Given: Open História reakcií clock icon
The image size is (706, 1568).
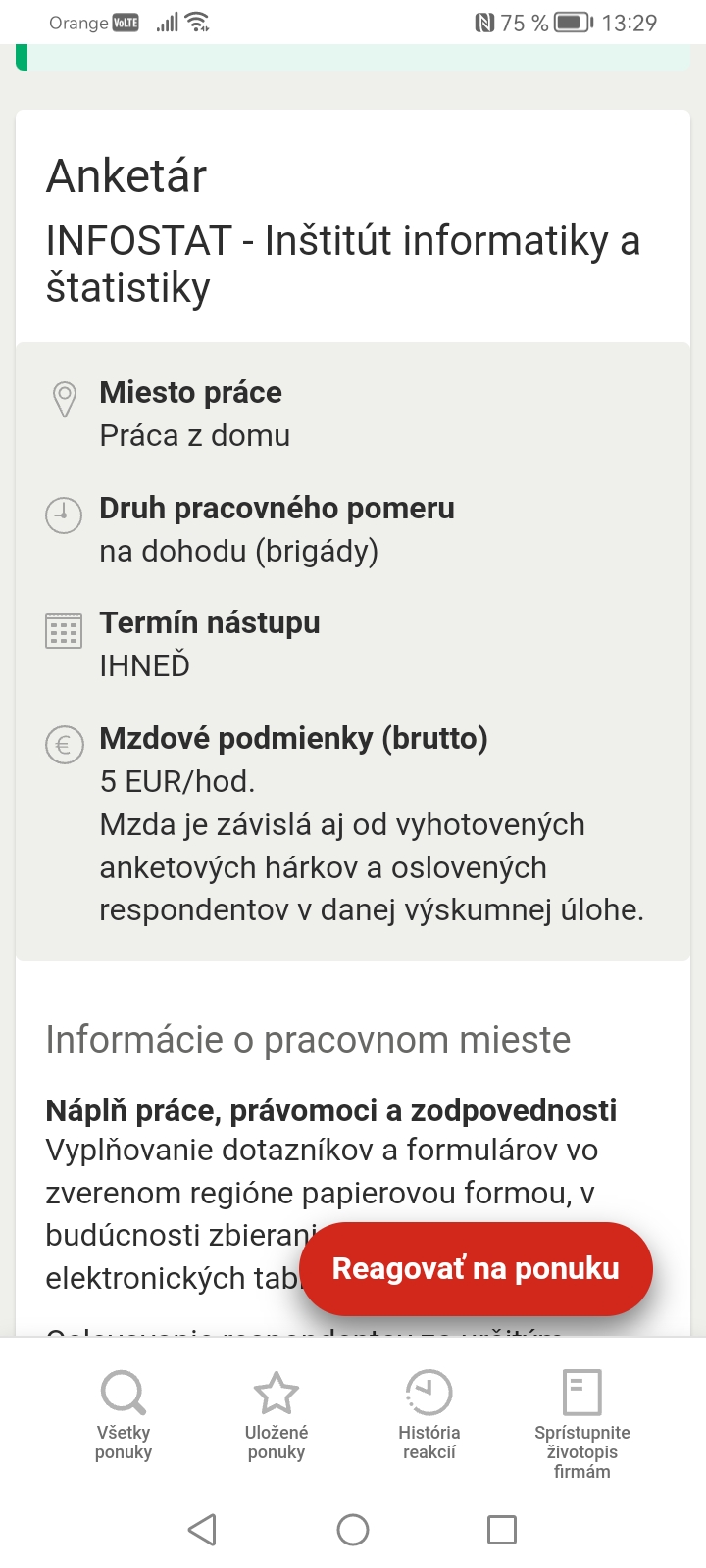Looking at the screenshot, I should [x=429, y=1392].
